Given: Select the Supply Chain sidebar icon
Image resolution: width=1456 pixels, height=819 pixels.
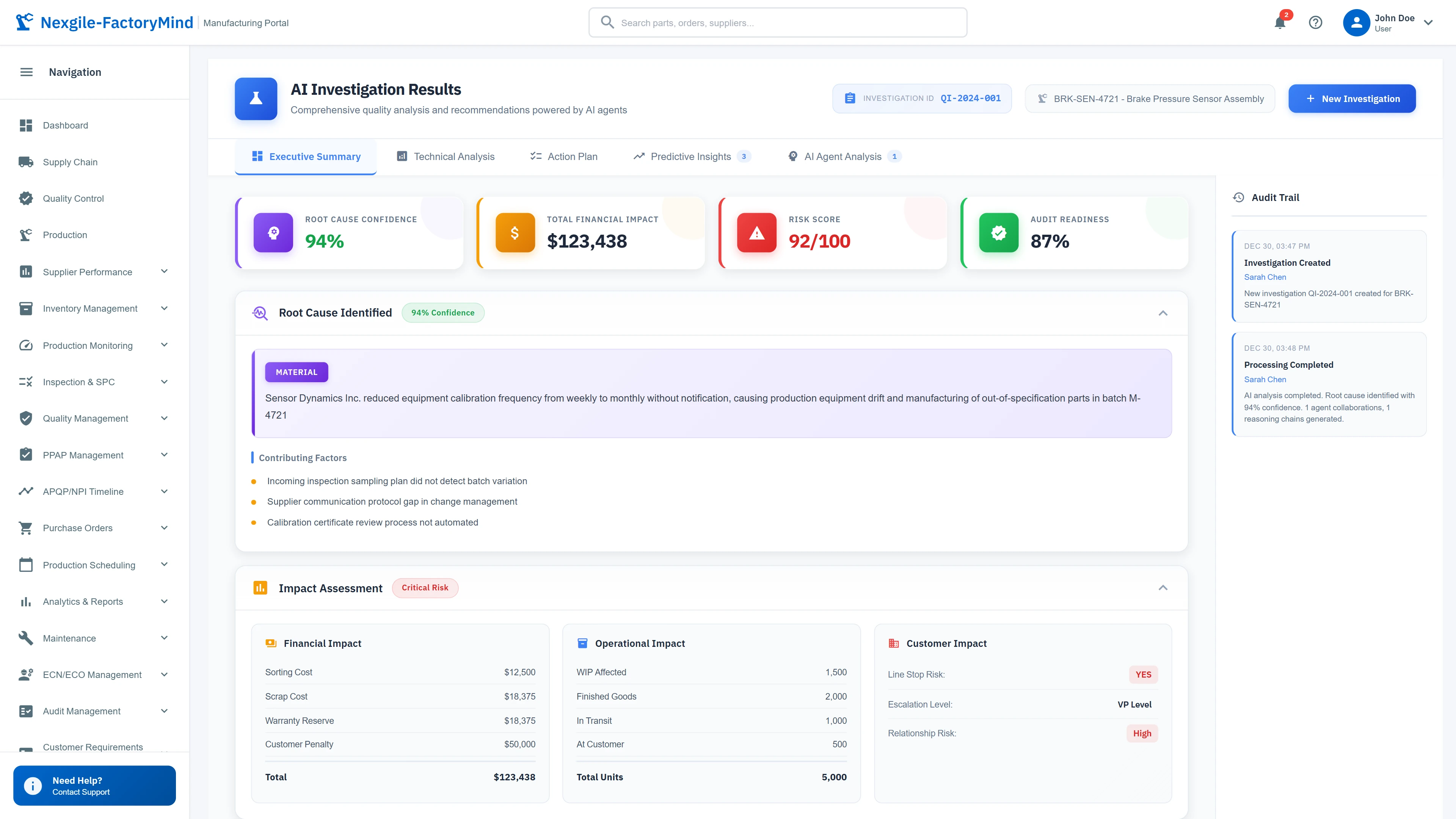Looking at the screenshot, I should click(x=70, y=162).
